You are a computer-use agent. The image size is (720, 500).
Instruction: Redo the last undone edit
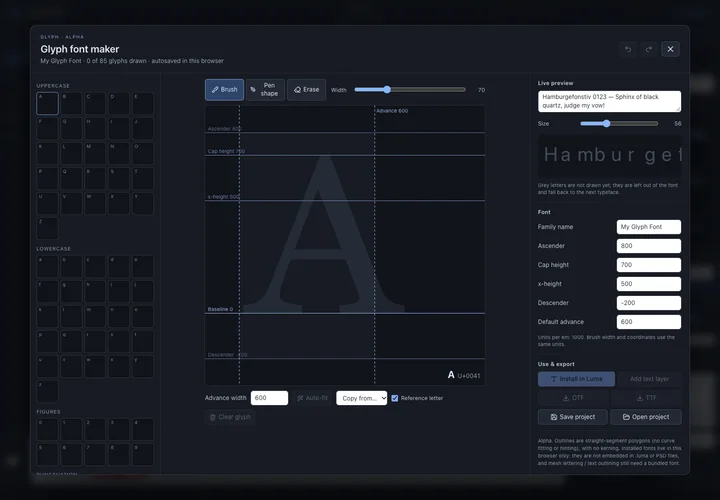tap(649, 49)
